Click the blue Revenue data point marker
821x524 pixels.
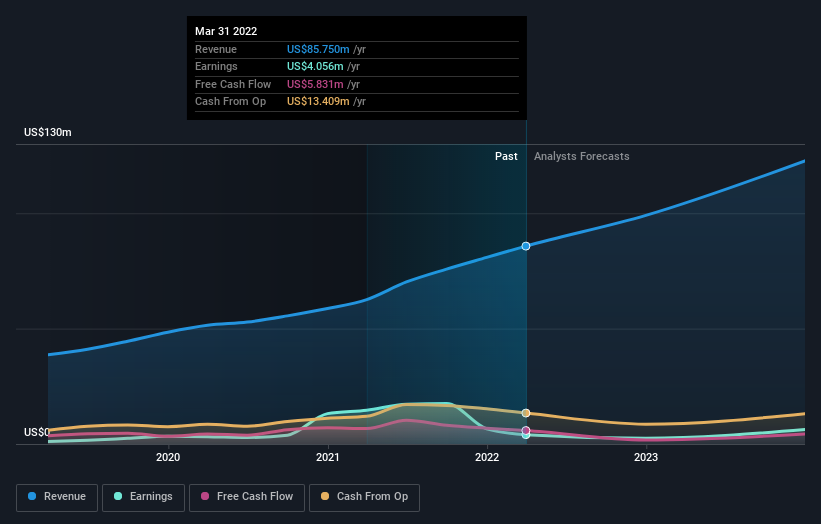[526, 246]
